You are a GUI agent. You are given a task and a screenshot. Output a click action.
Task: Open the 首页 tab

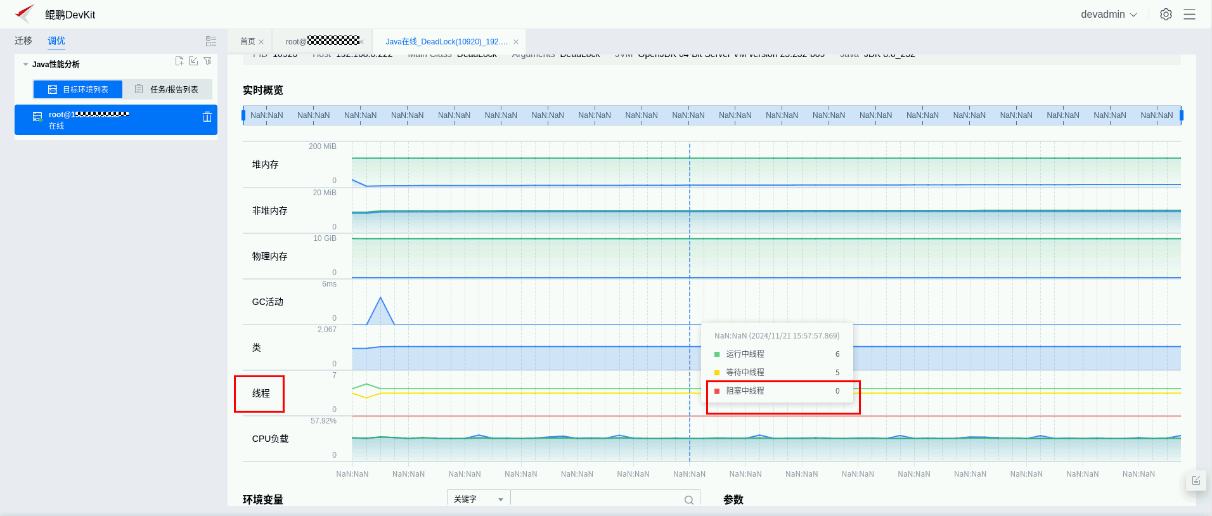(247, 41)
